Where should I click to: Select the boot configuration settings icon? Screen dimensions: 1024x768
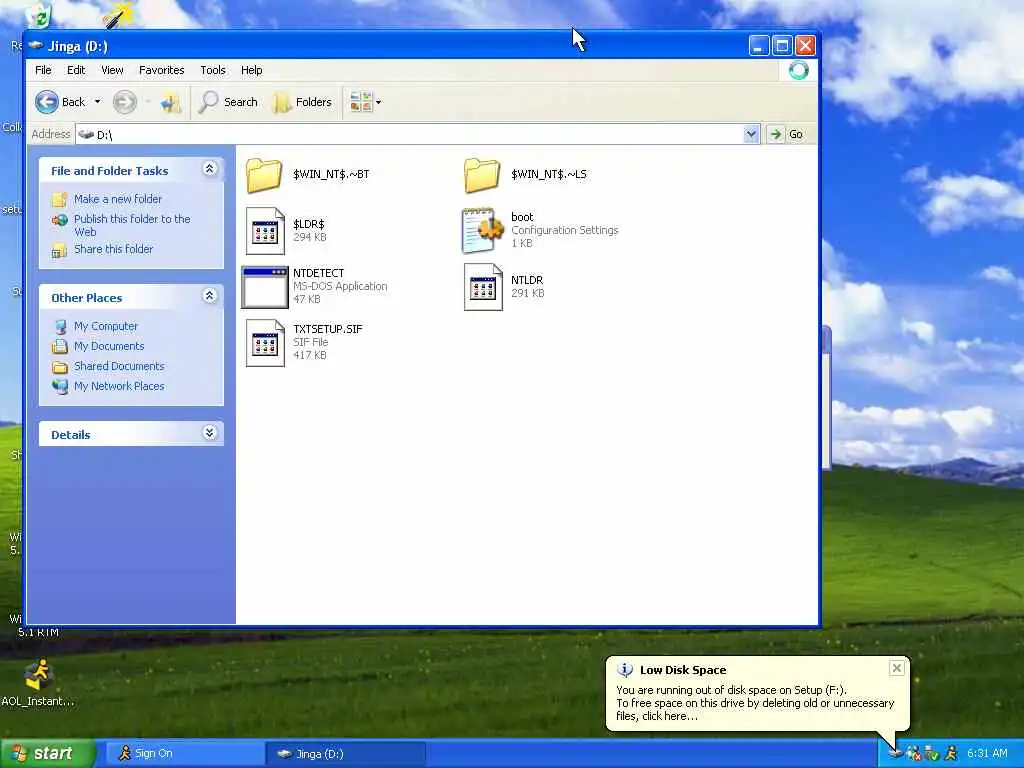coord(483,231)
